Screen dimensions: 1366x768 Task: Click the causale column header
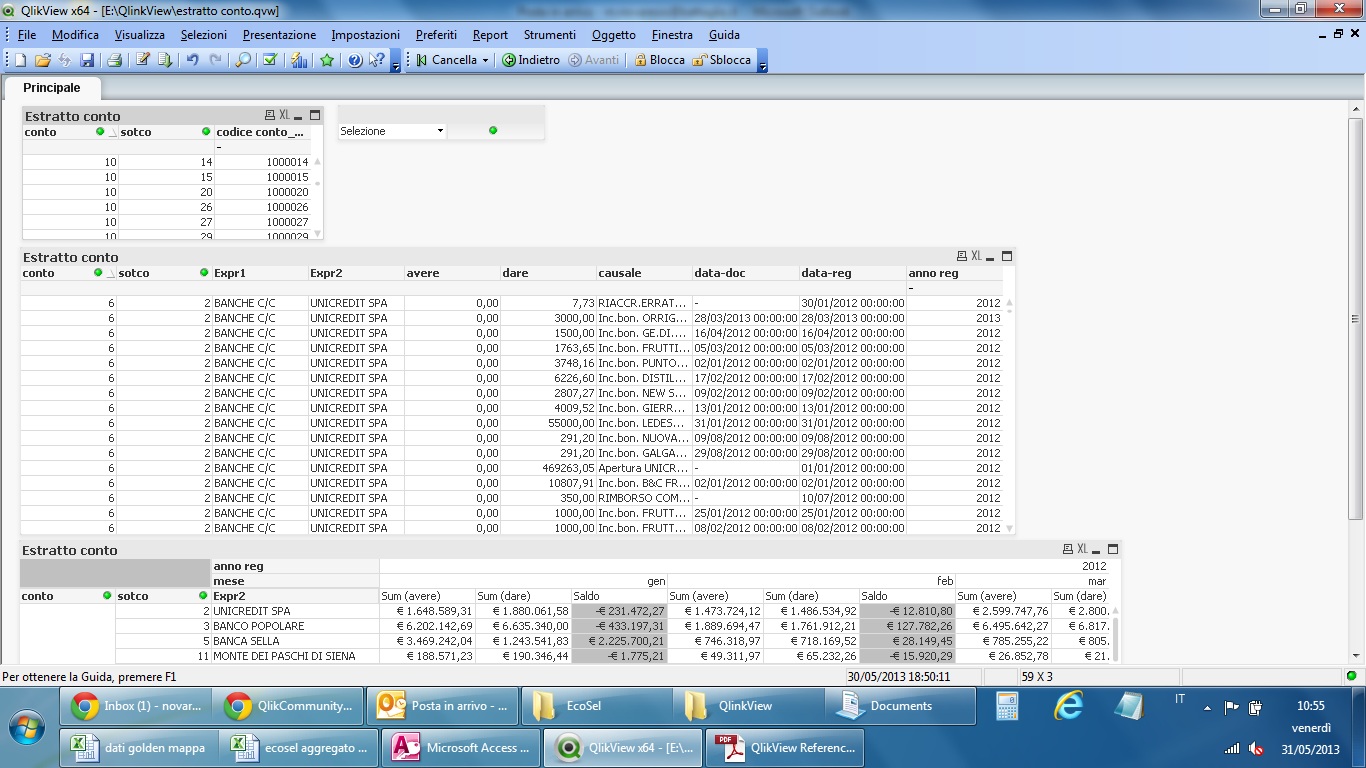(x=644, y=273)
